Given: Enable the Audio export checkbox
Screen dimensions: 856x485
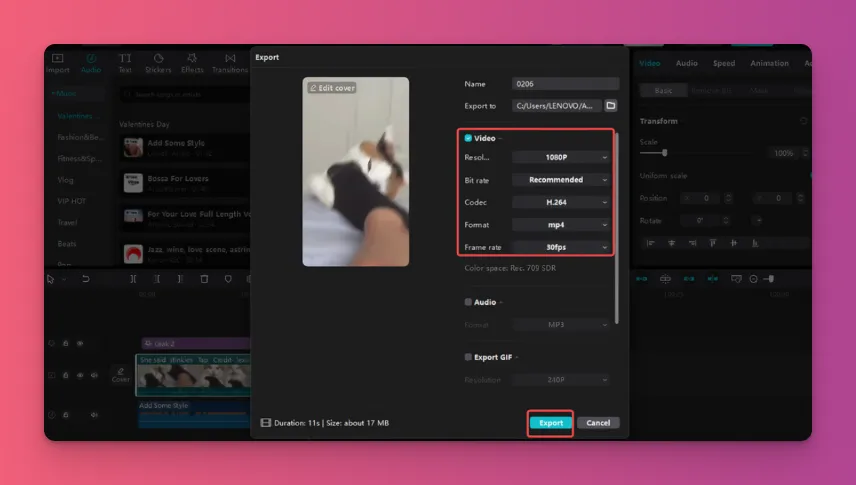Looking at the screenshot, I should point(468,302).
